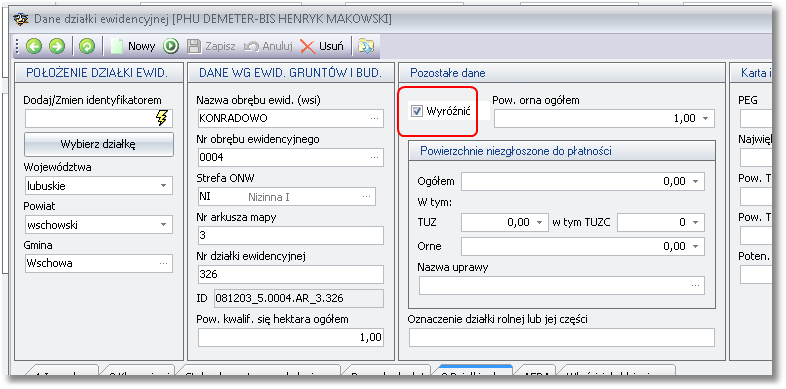Click the Wybierz działkę button
Image resolution: width=786 pixels, height=389 pixels.
click(99, 144)
